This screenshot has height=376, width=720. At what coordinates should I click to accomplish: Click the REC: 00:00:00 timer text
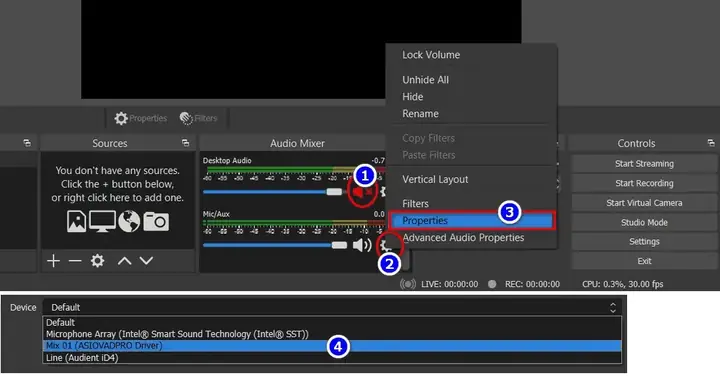[532, 284]
